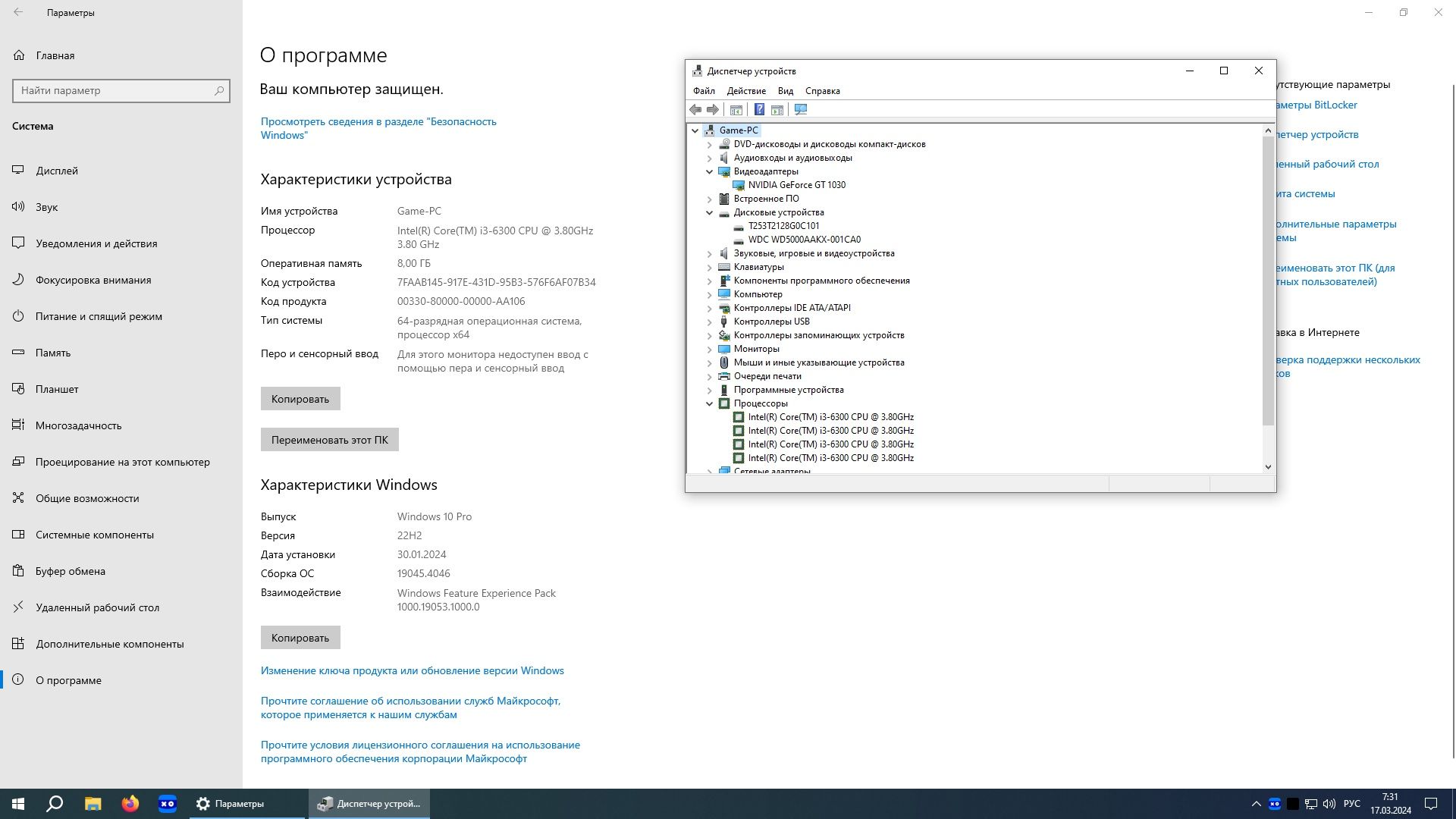1456x819 pixels.
Task: Click the volume icon in system tray
Action: (x=1329, y=804)
